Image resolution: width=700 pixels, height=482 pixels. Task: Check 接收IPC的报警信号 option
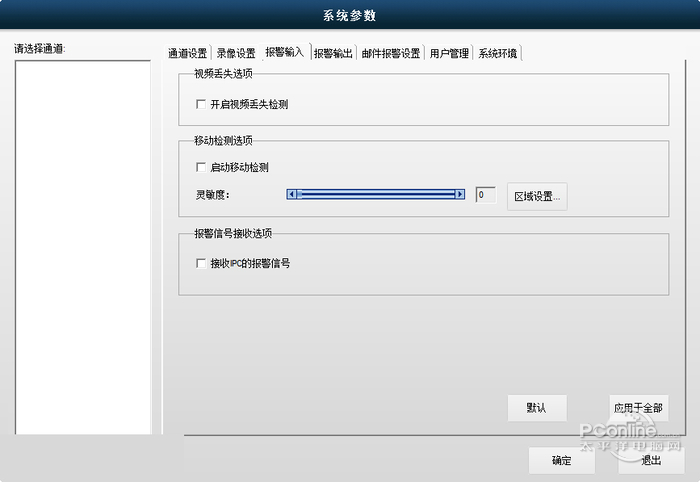pos(201,263)
